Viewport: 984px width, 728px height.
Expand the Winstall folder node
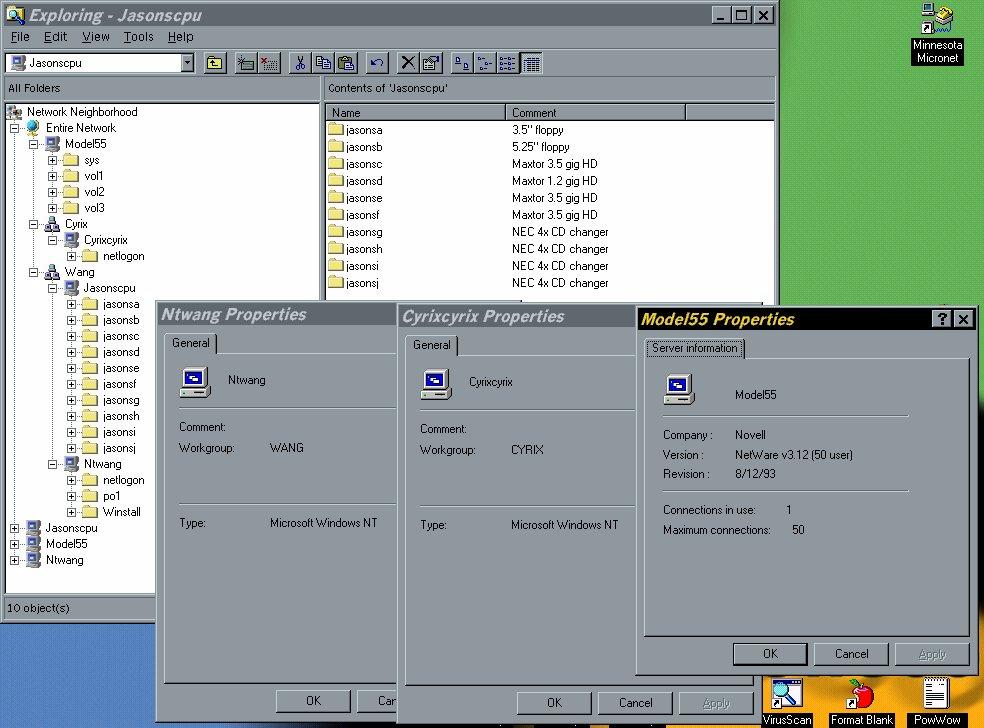pyautogui.click(x=72, y=512)
